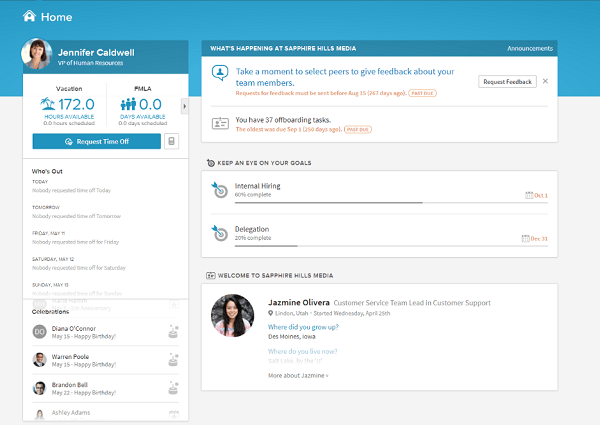Click the Home house icon
Screen dimensions: 600x425
[29, 16]
